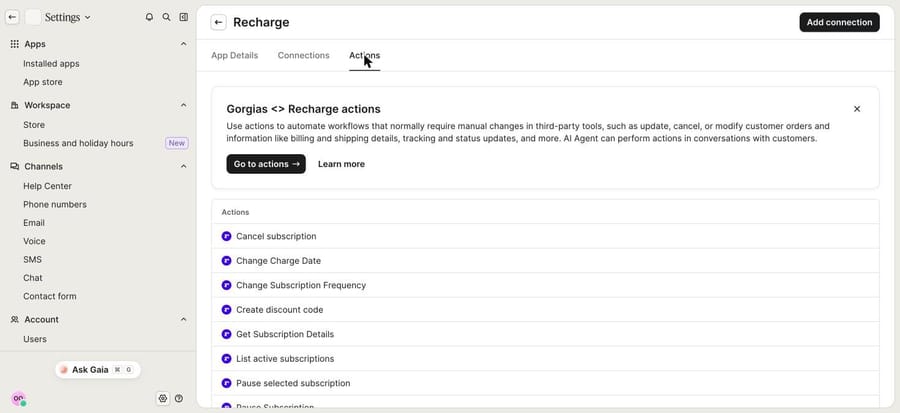The width and height of the screenshot is (900, 413).
Task: Open the Pause selected subscription action
Action: (545, 383)
